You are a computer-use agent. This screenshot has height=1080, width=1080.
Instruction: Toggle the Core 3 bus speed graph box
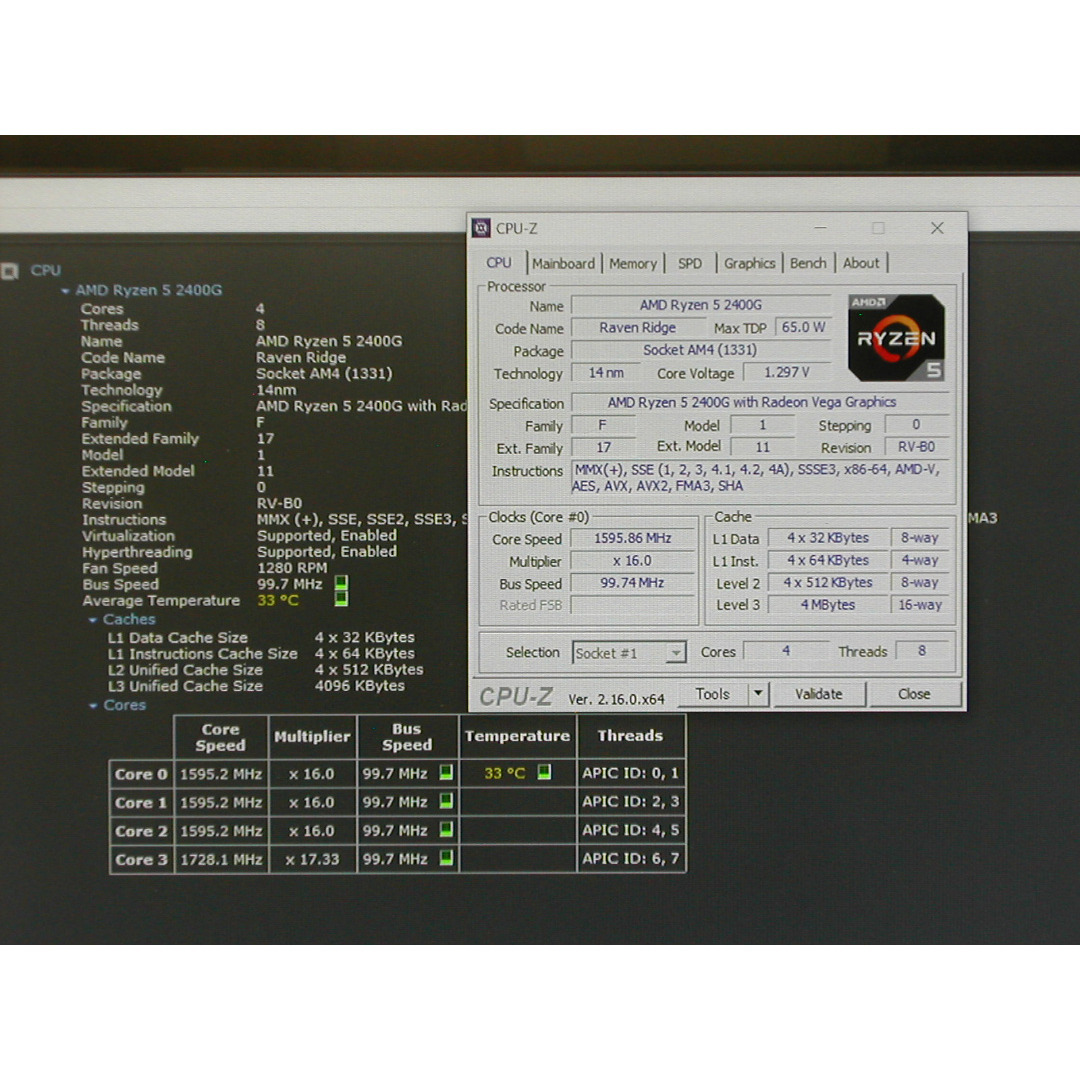[445, 859]
